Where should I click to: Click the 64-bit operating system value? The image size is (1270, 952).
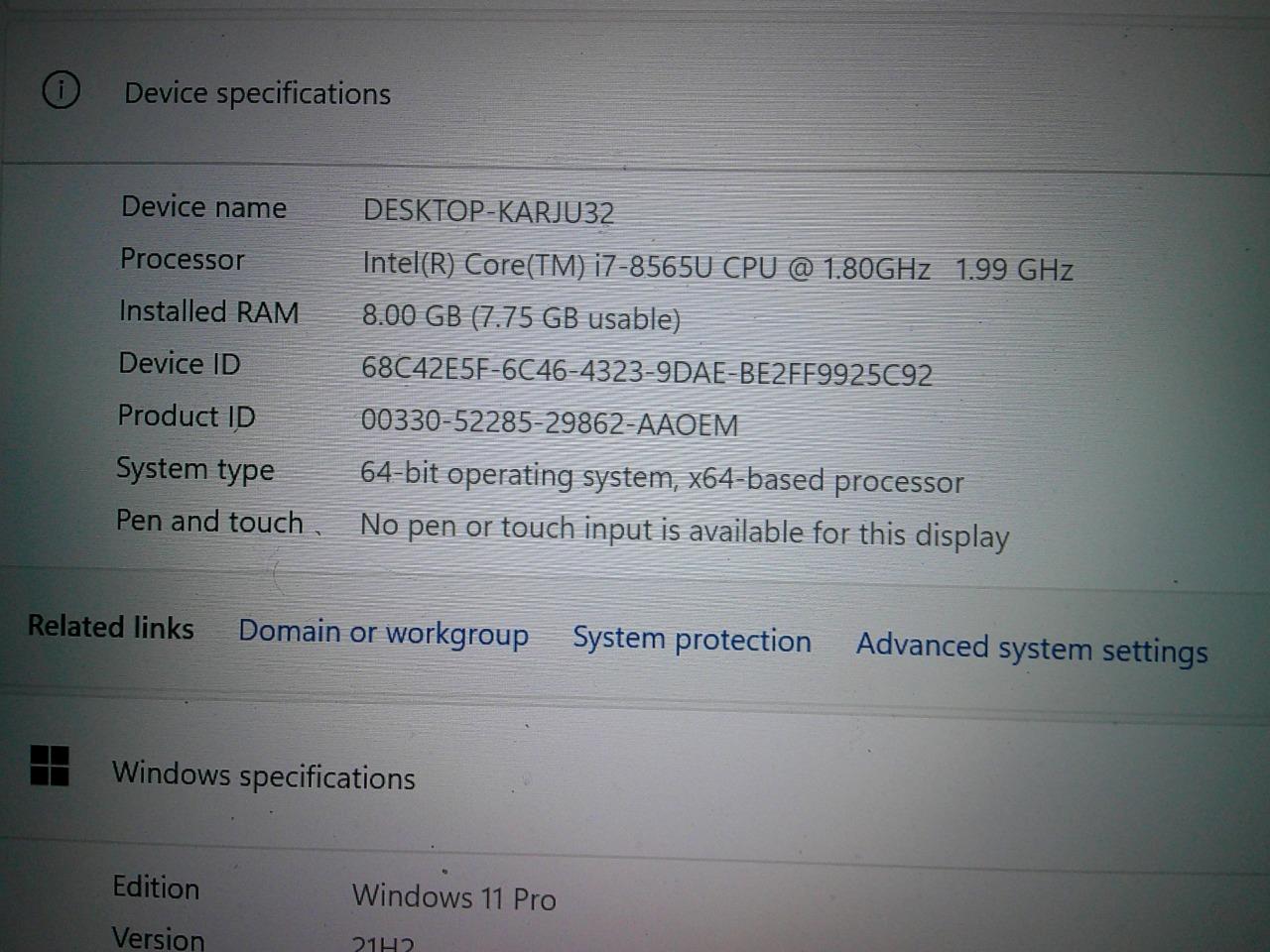662,478
